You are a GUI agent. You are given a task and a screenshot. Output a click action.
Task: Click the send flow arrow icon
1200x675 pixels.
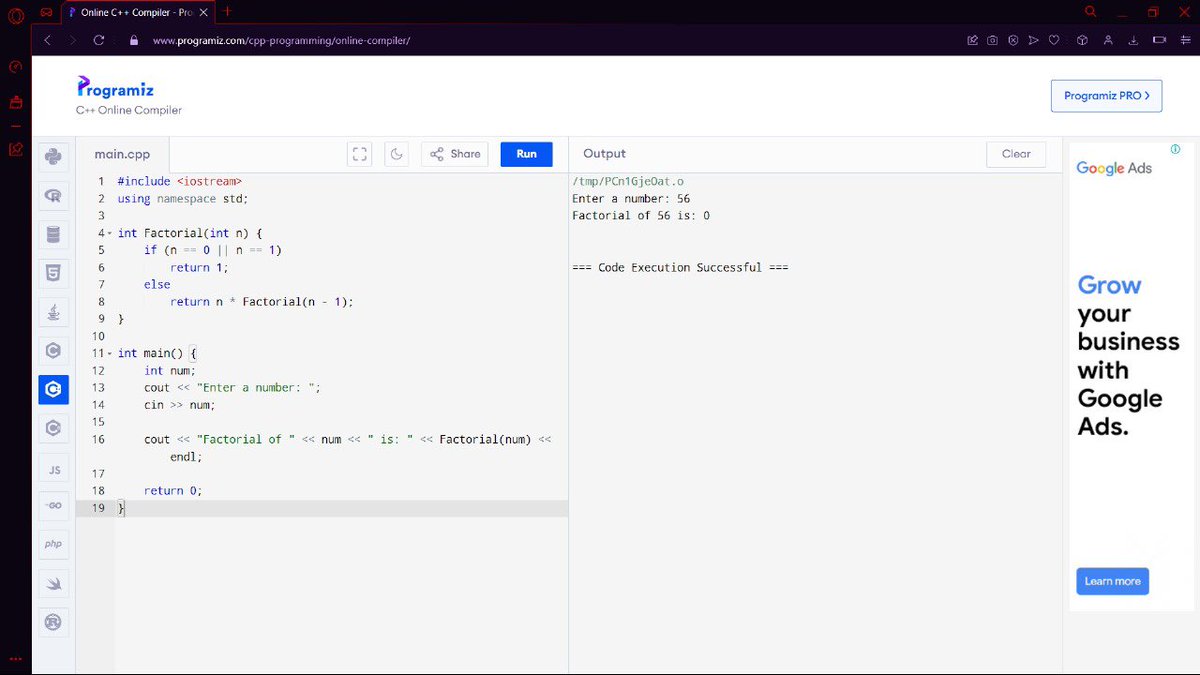(x=1033, y=40)
